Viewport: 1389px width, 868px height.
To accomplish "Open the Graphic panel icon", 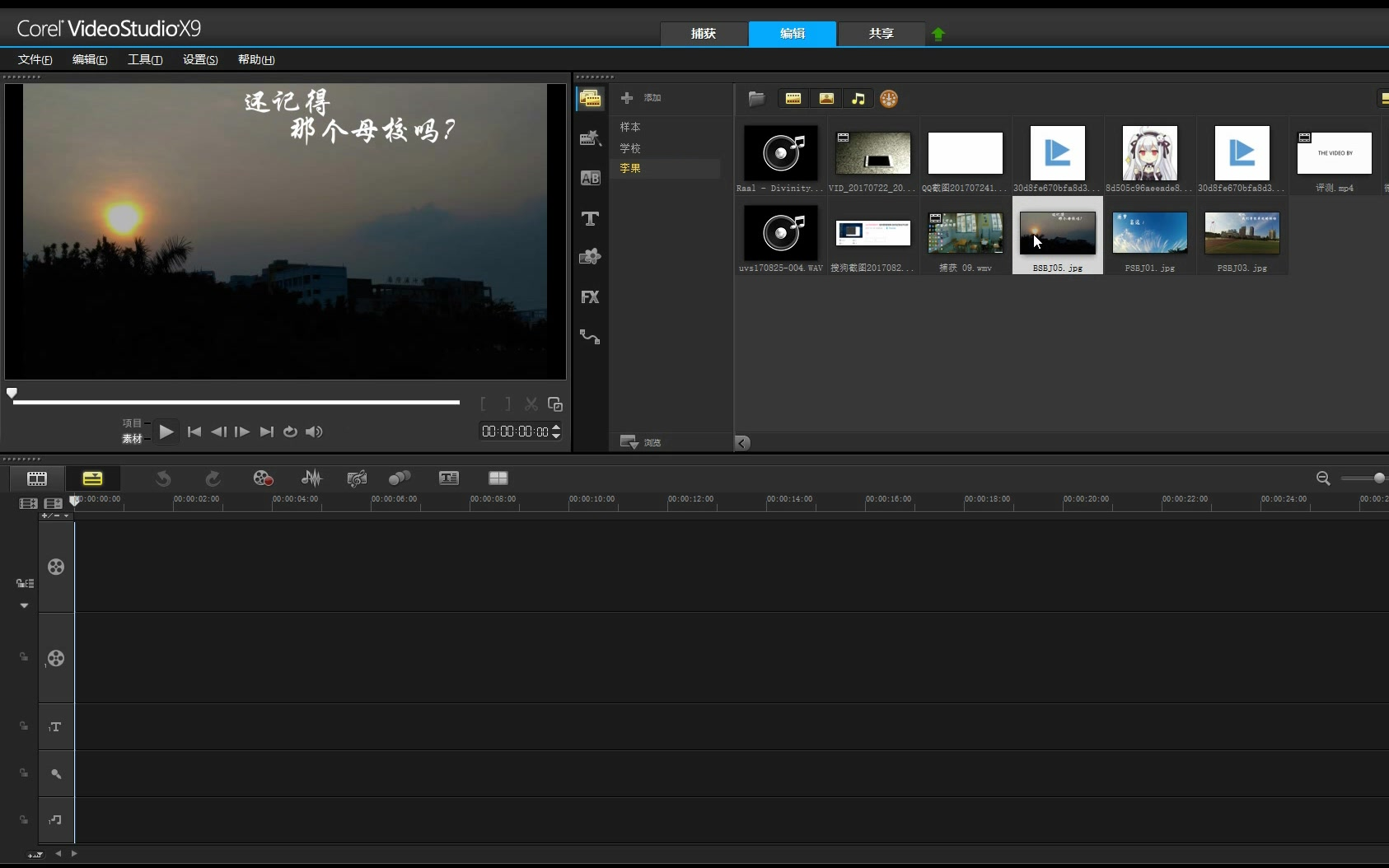I will point(590,257).
